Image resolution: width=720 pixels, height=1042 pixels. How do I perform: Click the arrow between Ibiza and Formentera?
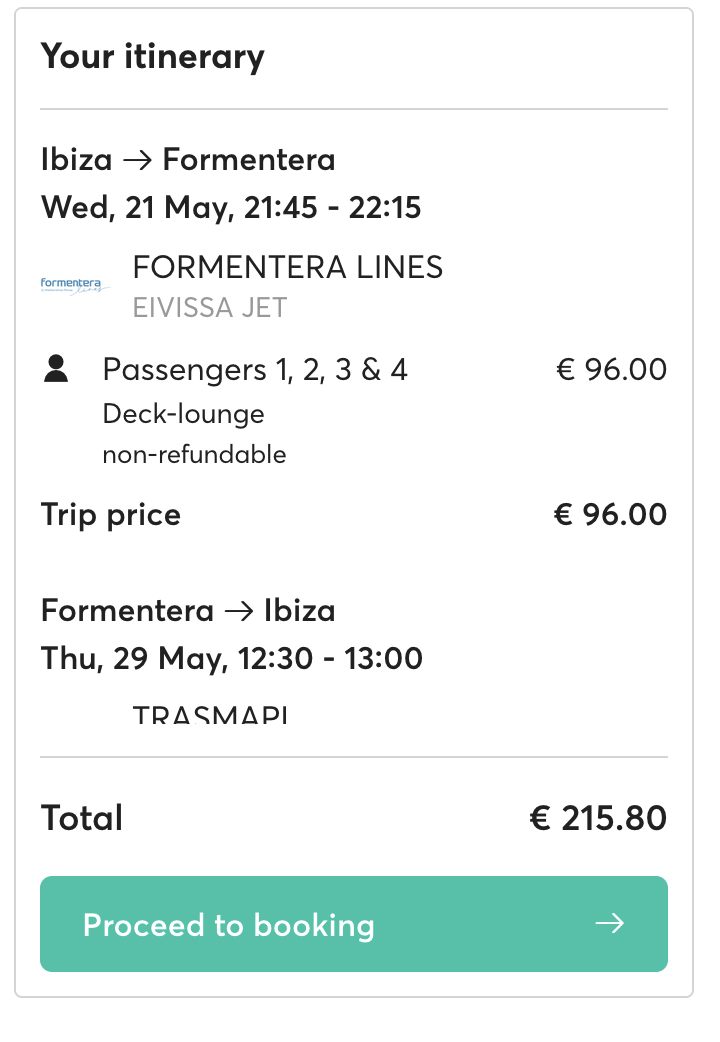137,160
